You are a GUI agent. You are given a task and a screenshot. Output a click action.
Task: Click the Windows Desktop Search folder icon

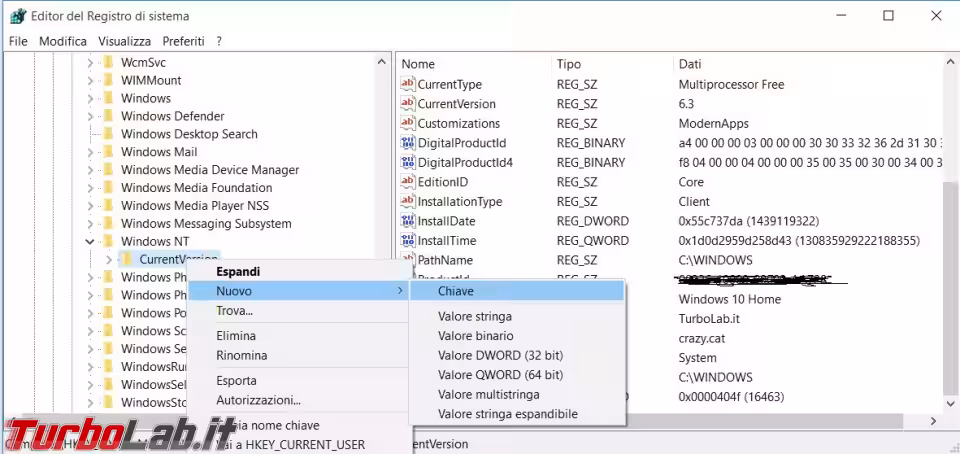108,134
